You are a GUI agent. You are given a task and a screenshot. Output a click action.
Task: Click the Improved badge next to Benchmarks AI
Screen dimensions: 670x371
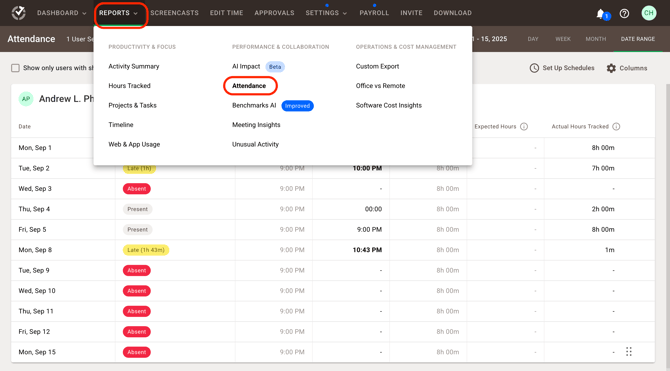pyautogui.click(x=297, y=106)
